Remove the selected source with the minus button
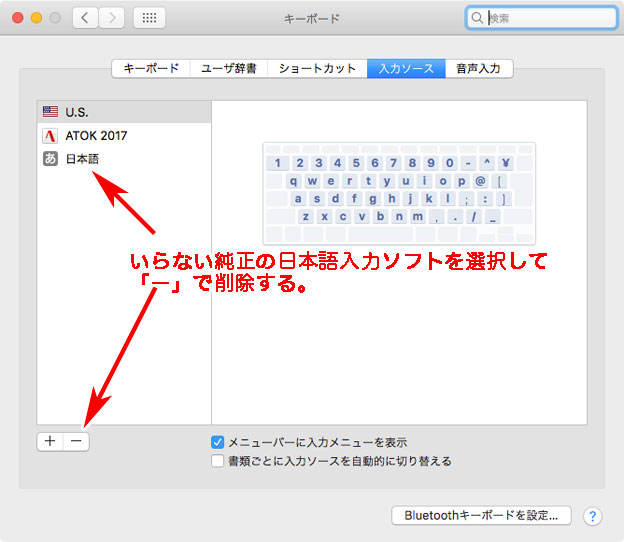Image resolution: width=624 pixels, height=542 pixels. coord(76,441)
